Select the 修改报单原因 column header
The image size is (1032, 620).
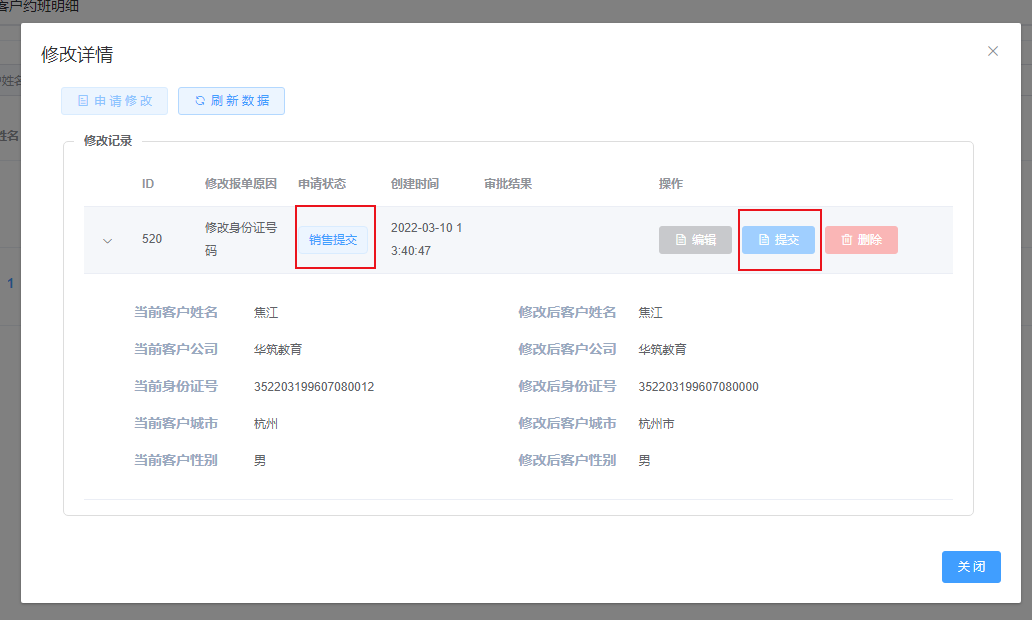tap(241, 184)
